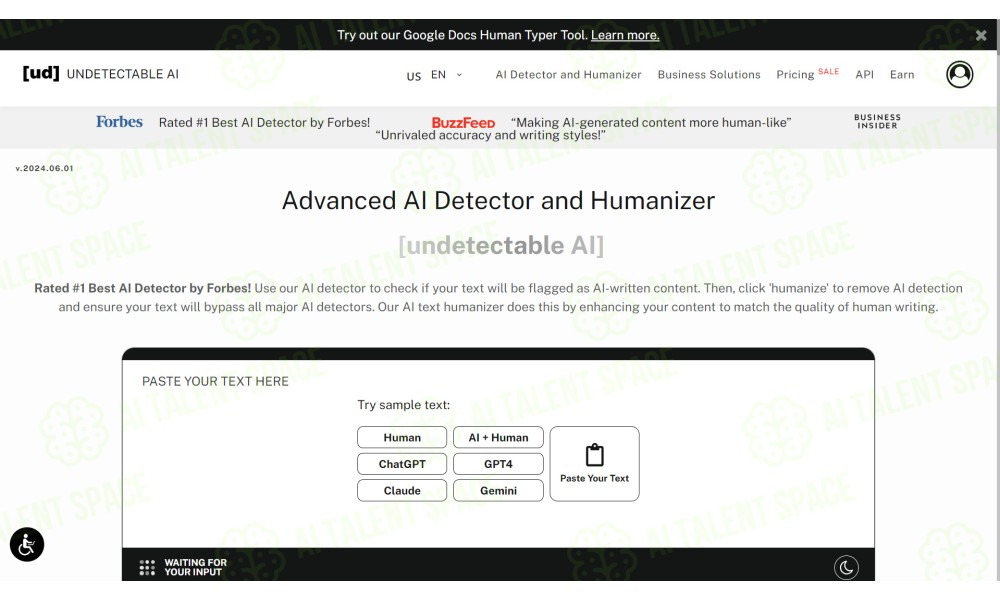Expand the US EN language dropdown
The height and width of the screenshot is (600, 1000).
coord(434,75)
